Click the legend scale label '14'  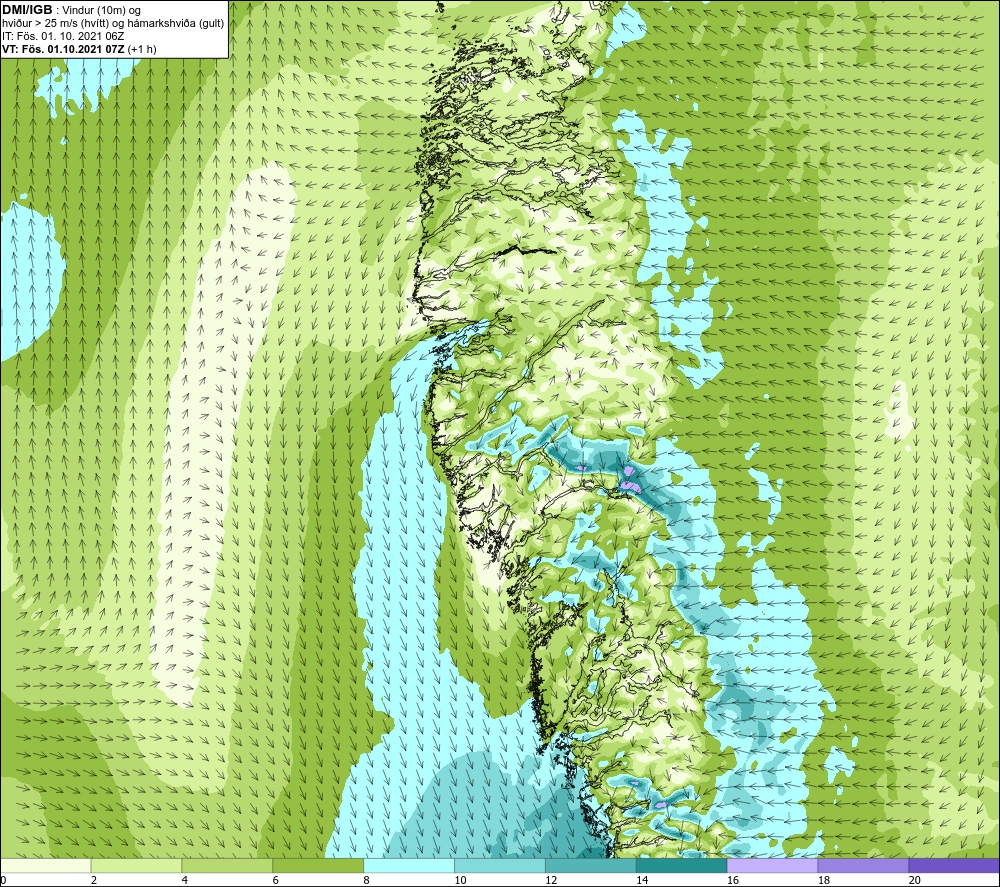642,880
